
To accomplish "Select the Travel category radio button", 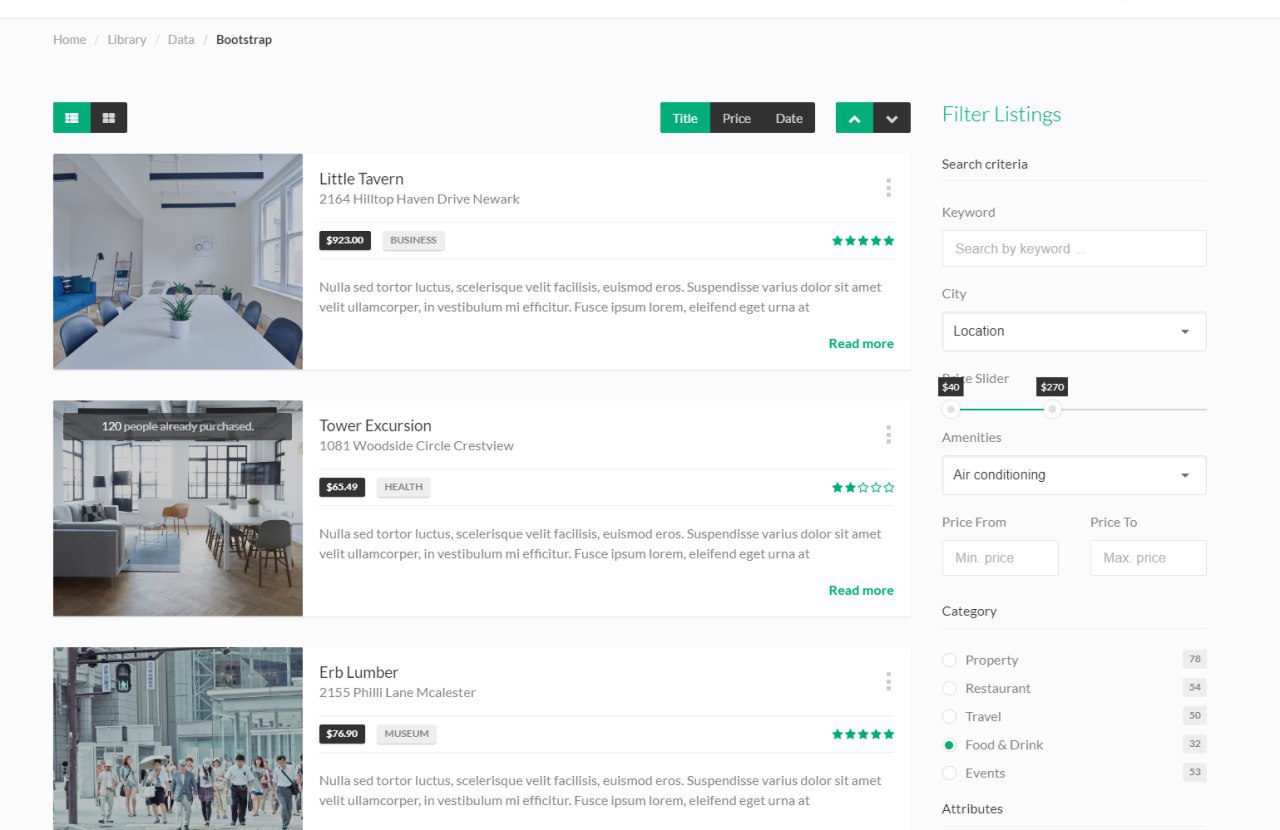I will pyautogui.click(x=950, y=716).
